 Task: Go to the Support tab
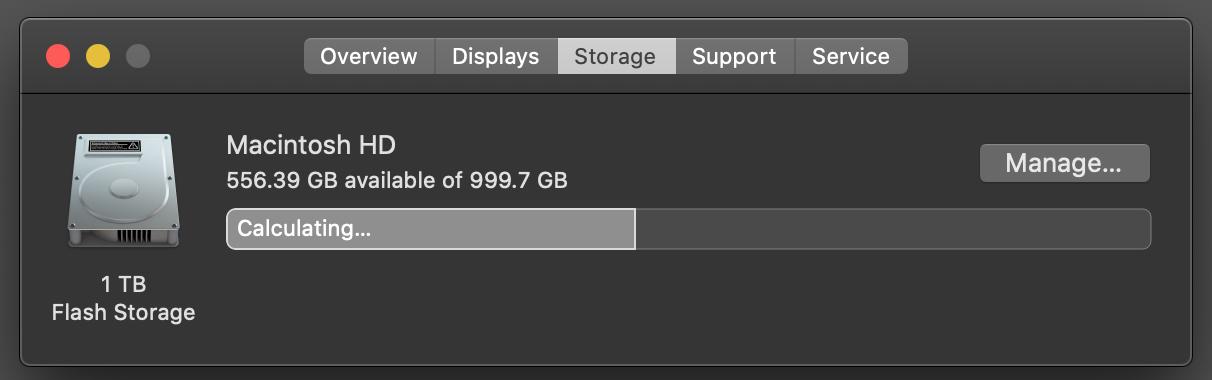coord(734,56)
